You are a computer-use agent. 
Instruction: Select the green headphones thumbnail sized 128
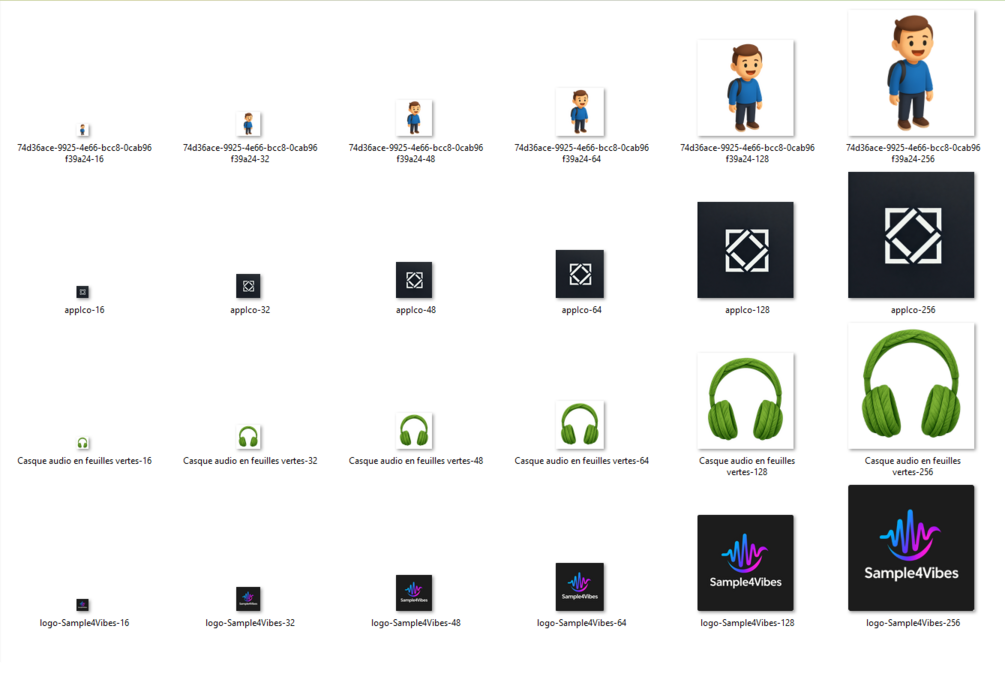click(x=745, y=401)
